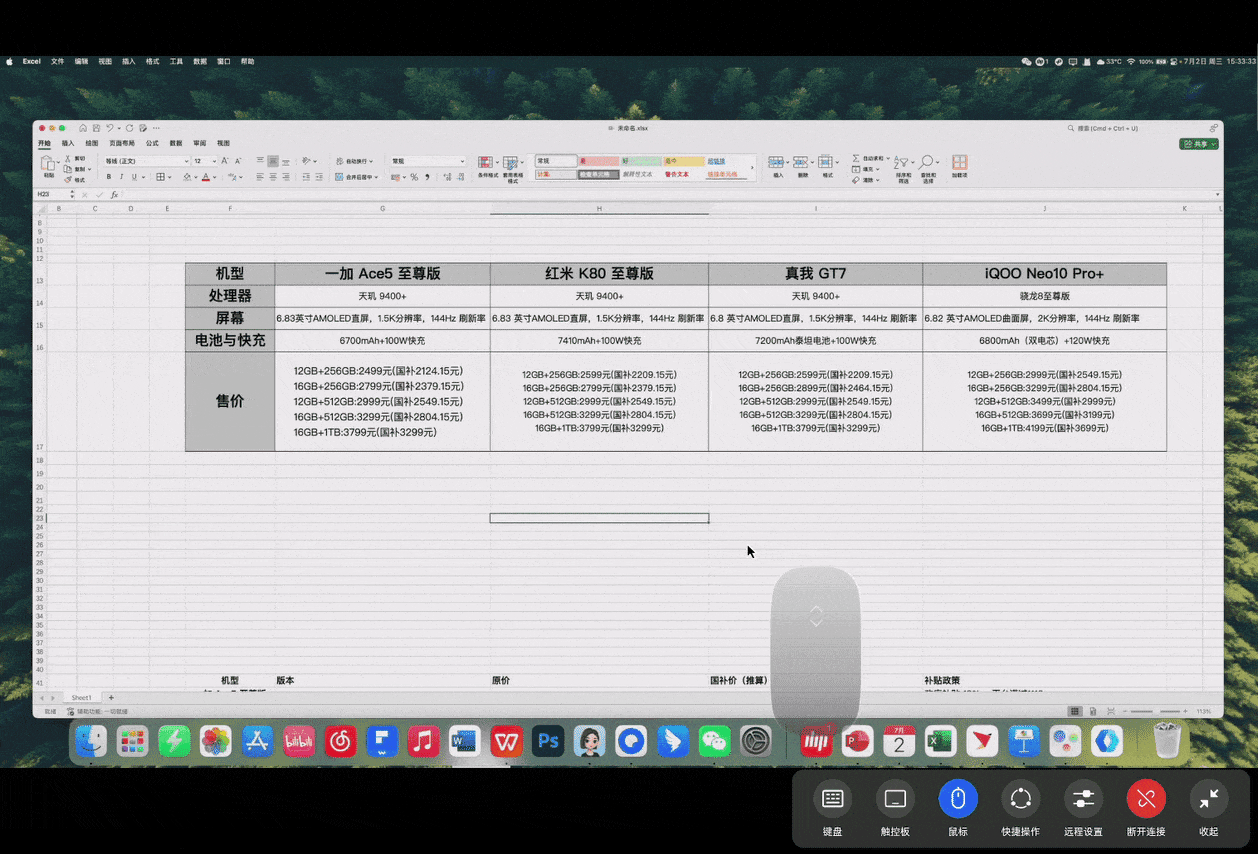The image size is (1258, 854).
Task: Click the Format Painter brush icon
Action: pyautogui.click(x=68, y=180)
